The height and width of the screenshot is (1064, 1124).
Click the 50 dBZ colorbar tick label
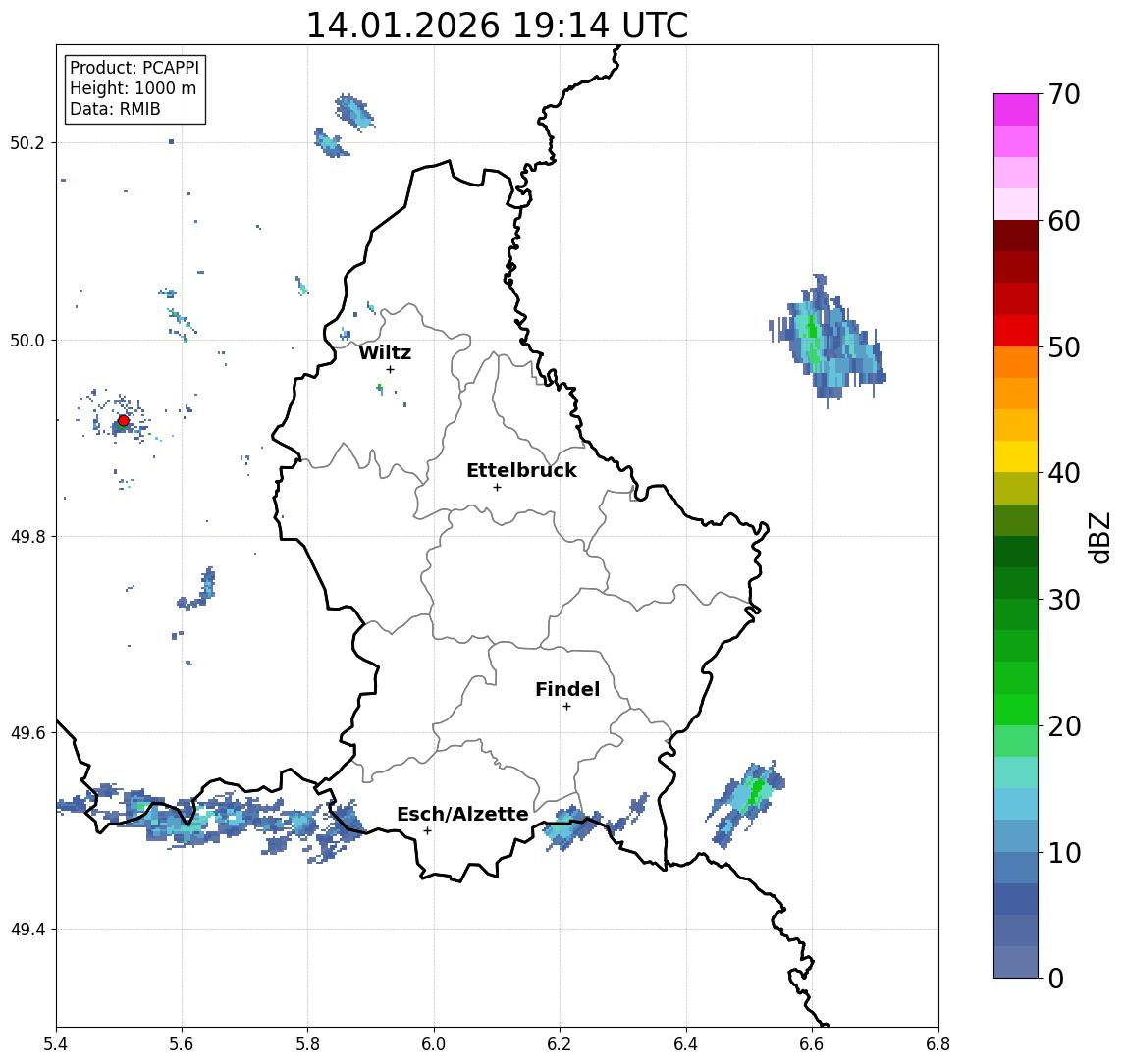pos(1064,347)
